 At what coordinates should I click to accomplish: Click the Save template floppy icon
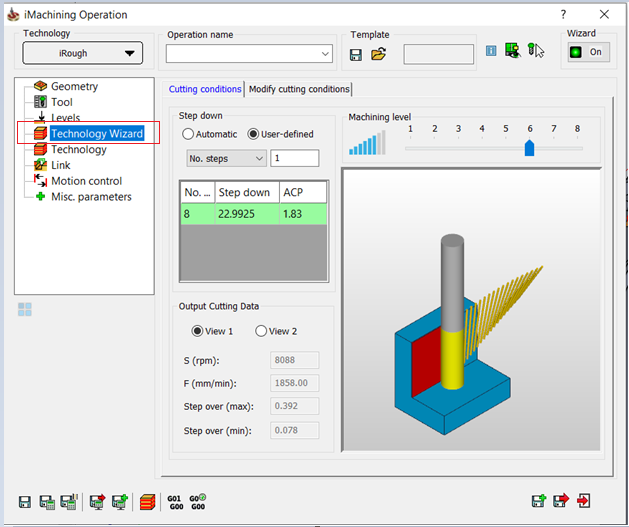[x=356, y=55]
